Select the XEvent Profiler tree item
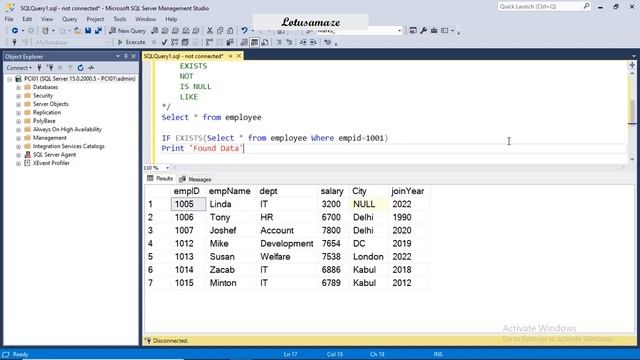Viewport: 640px width, 360px height. (51, 163)
